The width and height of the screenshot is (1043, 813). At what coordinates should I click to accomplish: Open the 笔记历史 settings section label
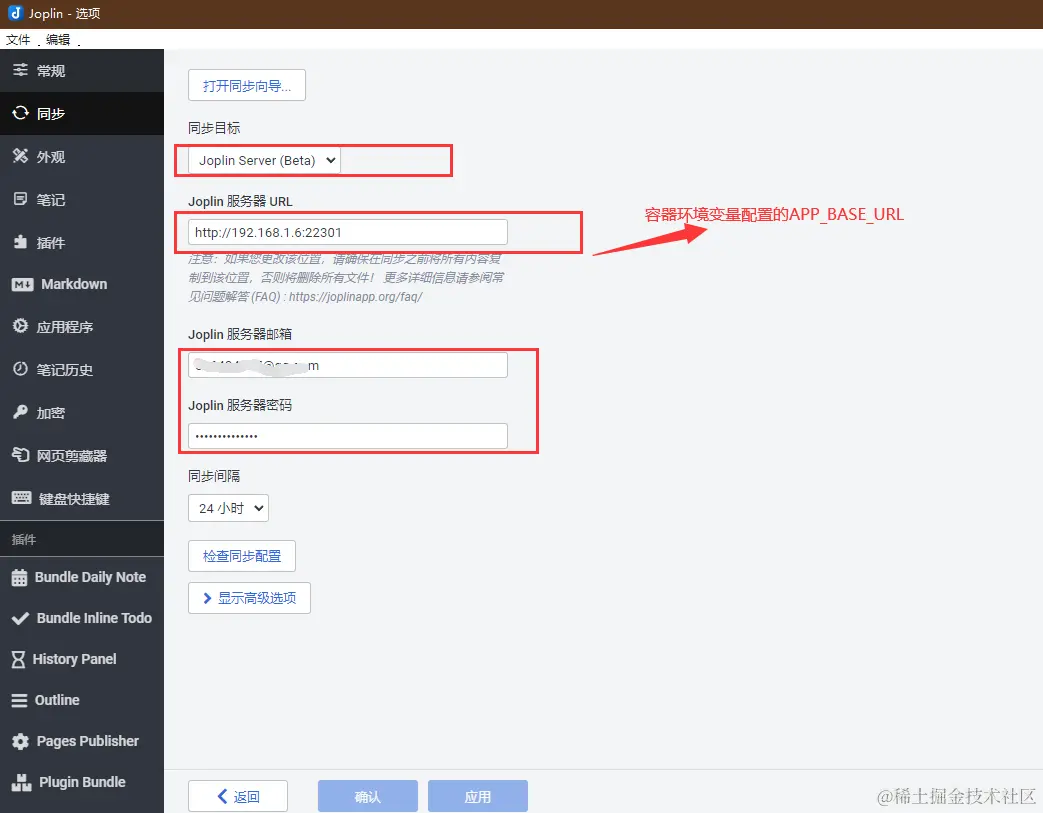point(65,369)
